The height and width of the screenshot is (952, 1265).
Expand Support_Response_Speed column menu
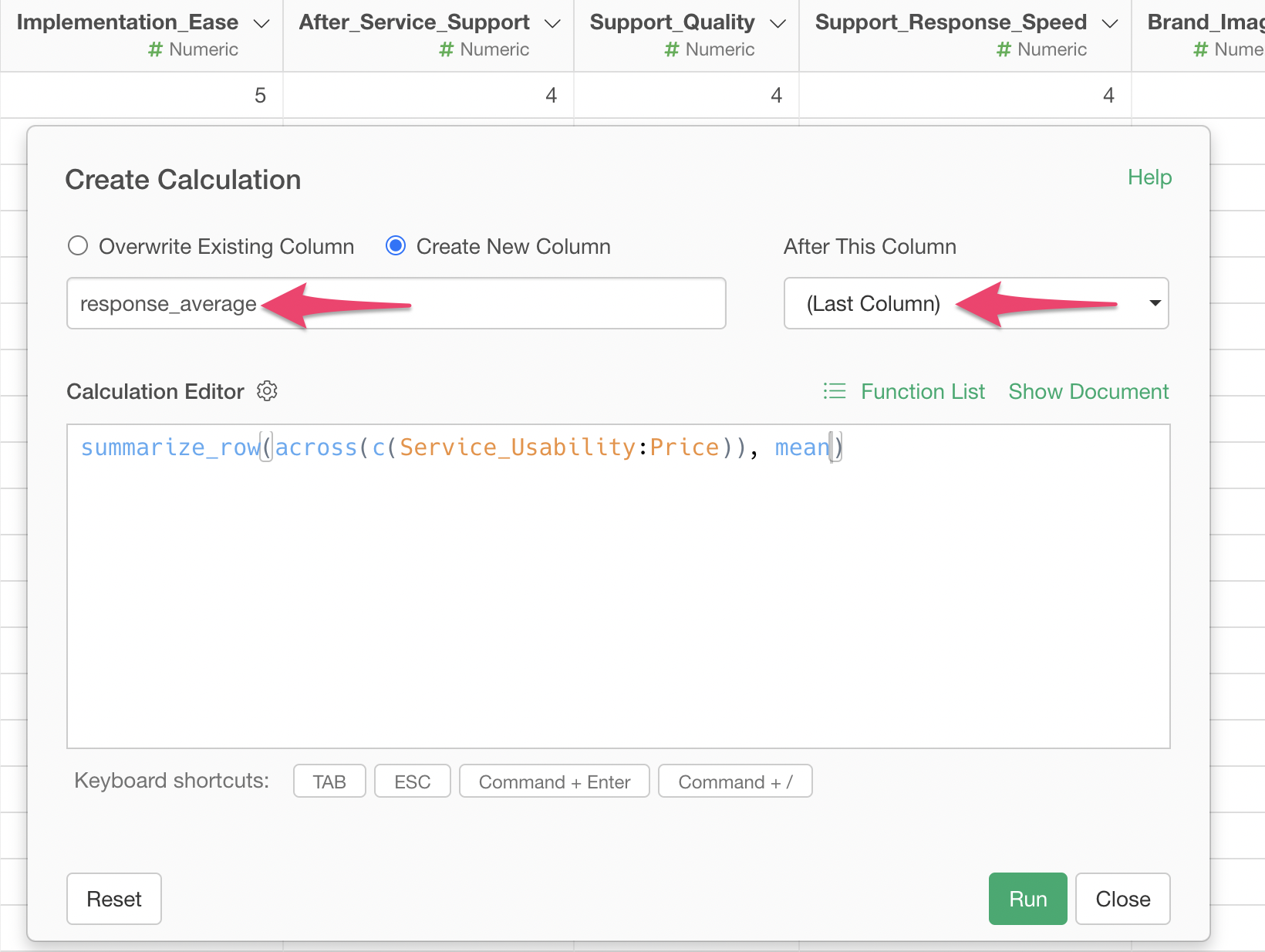click(1110, 23)
